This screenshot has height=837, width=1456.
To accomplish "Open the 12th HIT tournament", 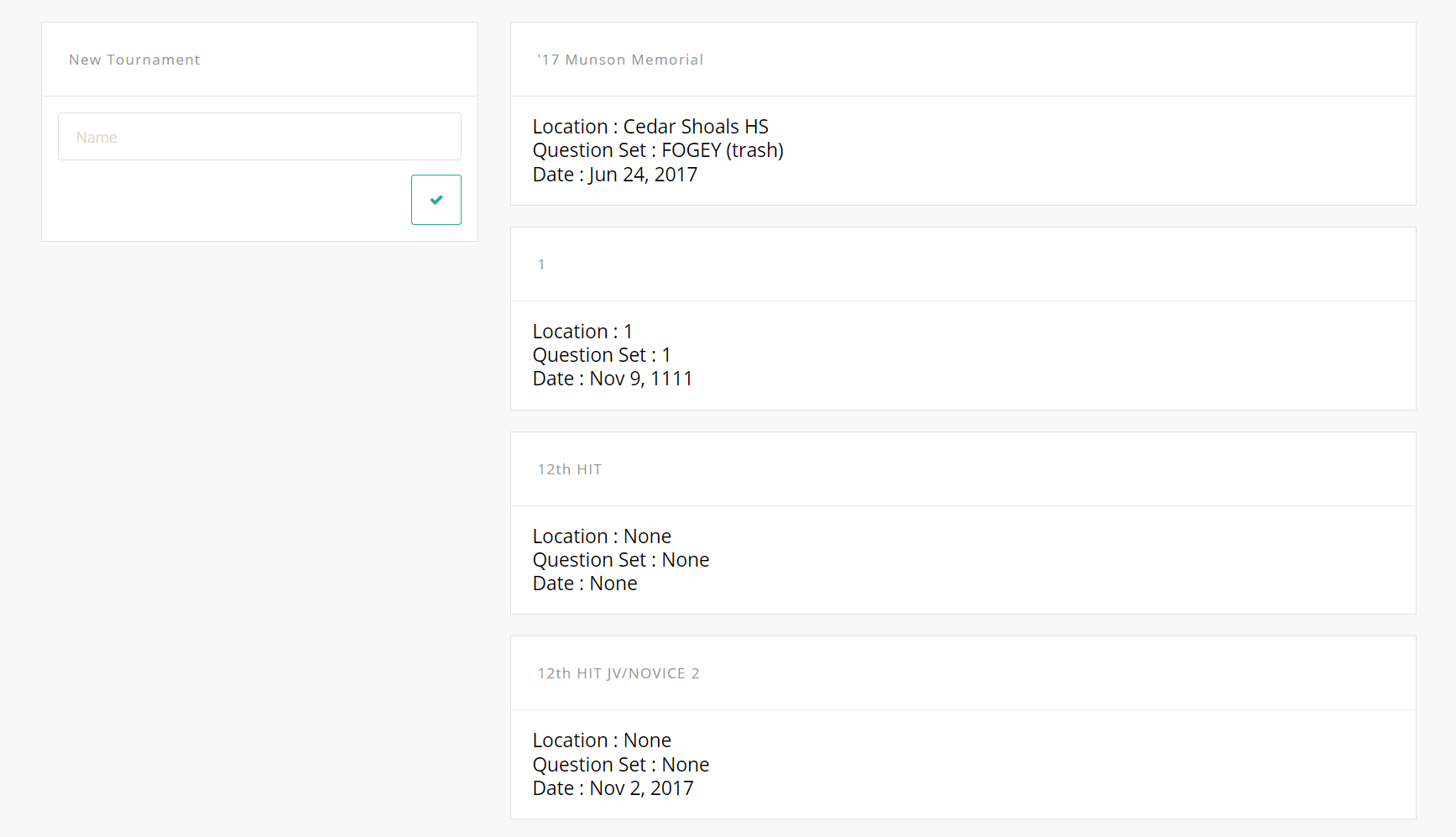I will click(570, 469).
